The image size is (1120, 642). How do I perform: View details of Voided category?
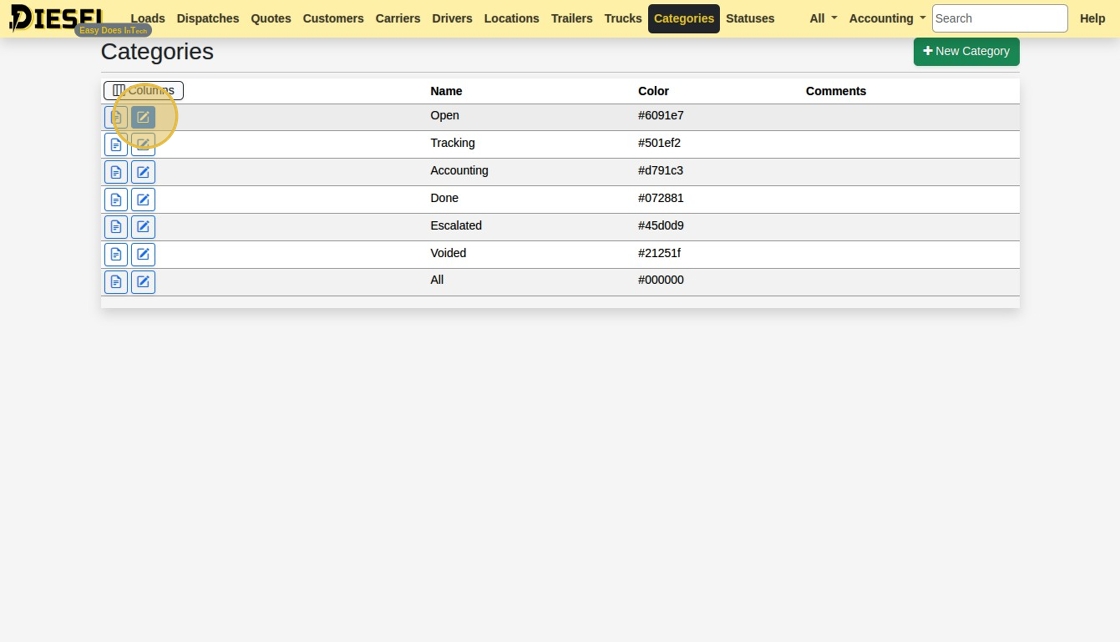pyautogui.click(x=116, y=254)
